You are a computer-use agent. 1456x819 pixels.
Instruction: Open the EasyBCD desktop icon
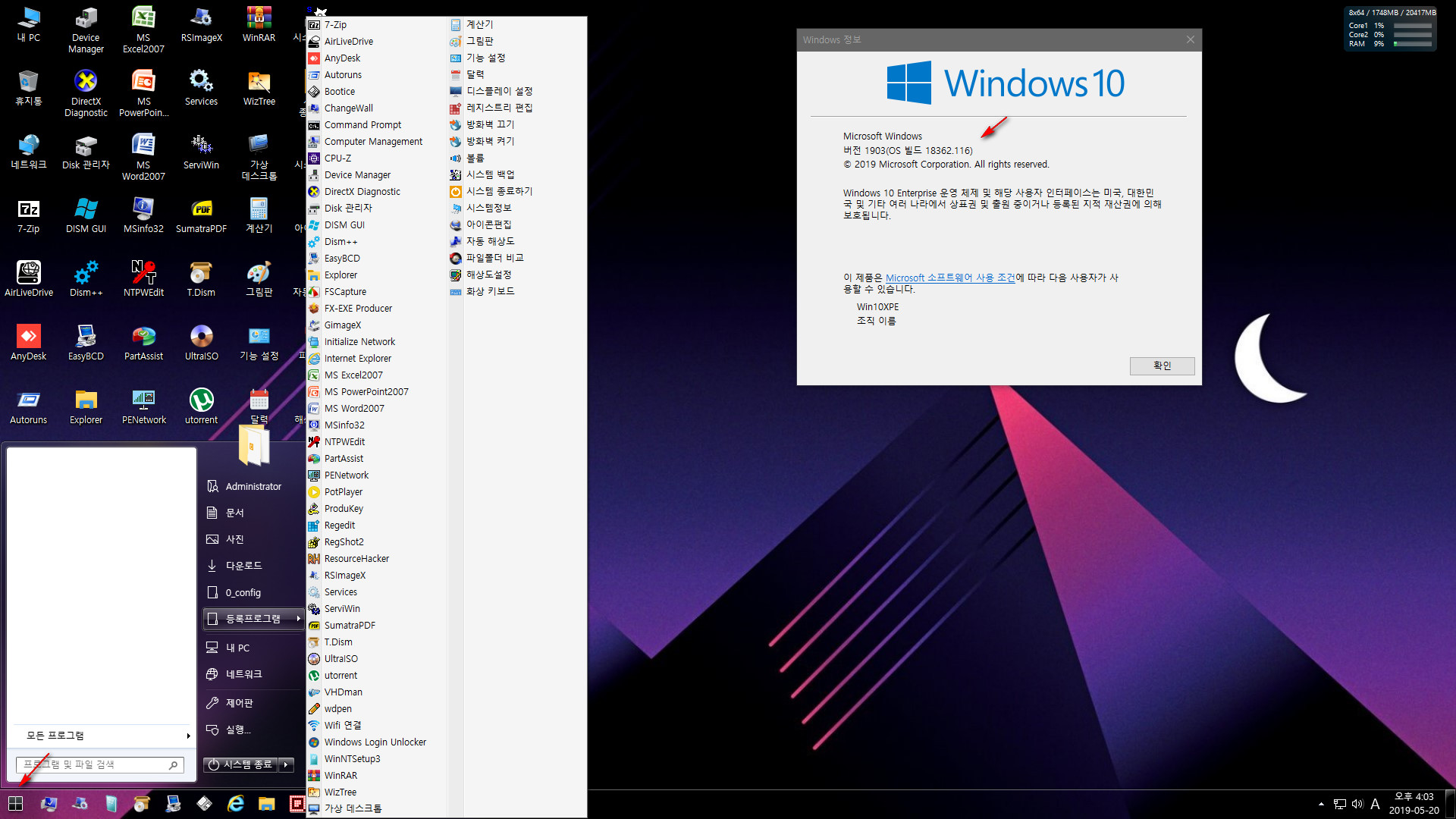(86, 344)
